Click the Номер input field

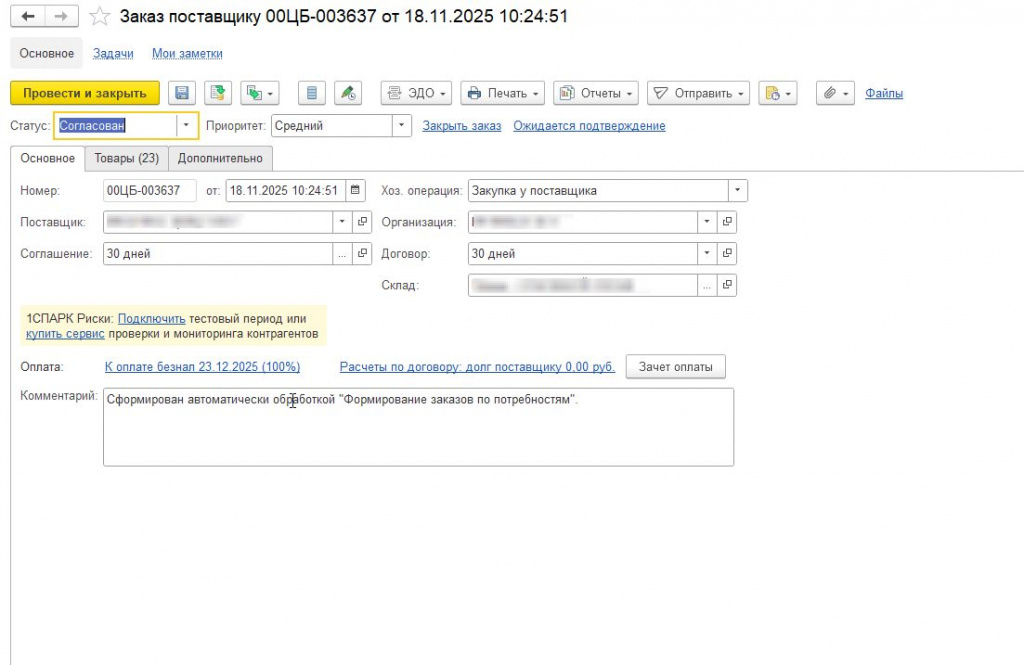150,191
